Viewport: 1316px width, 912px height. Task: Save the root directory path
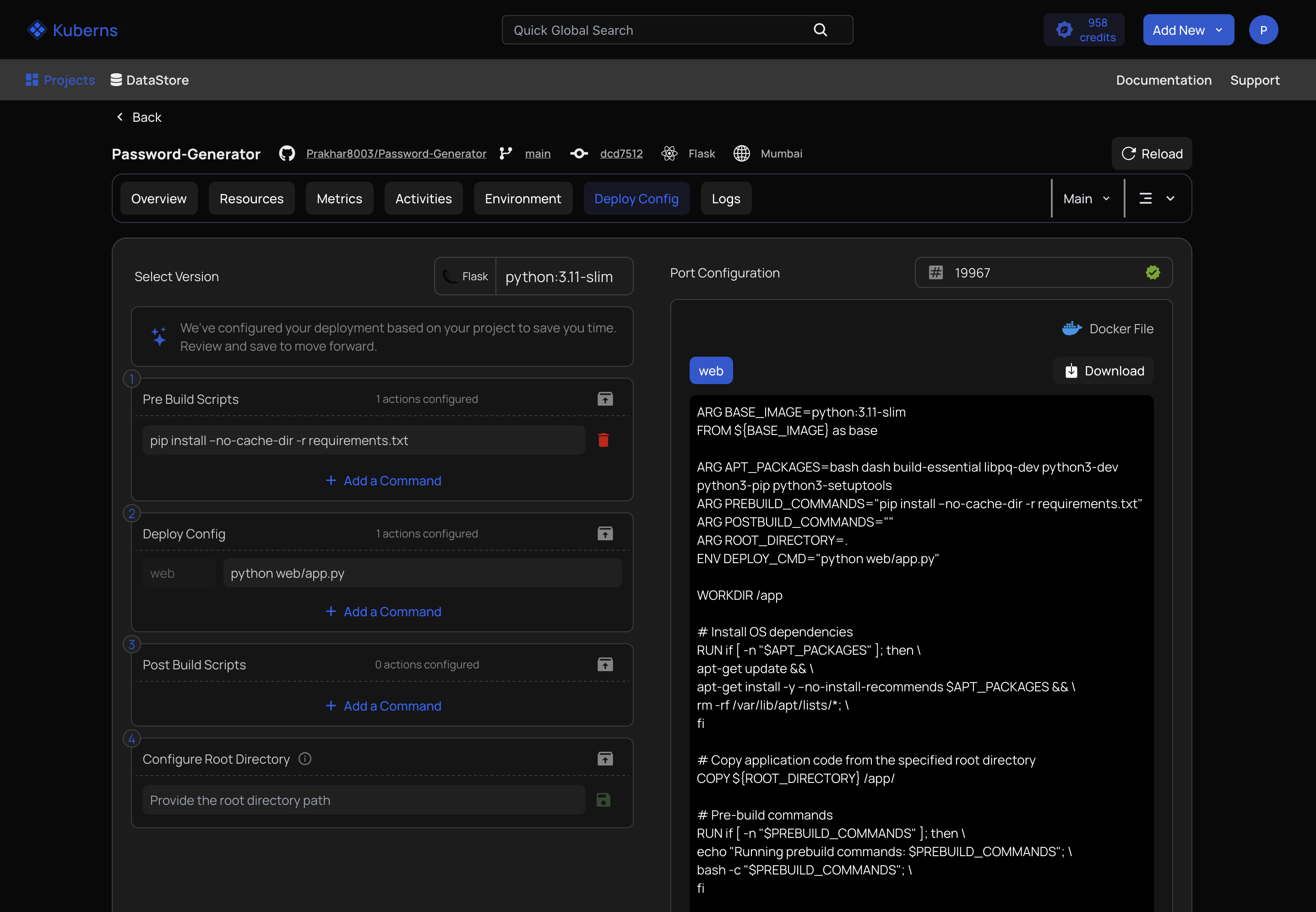(x=604, y=800)
